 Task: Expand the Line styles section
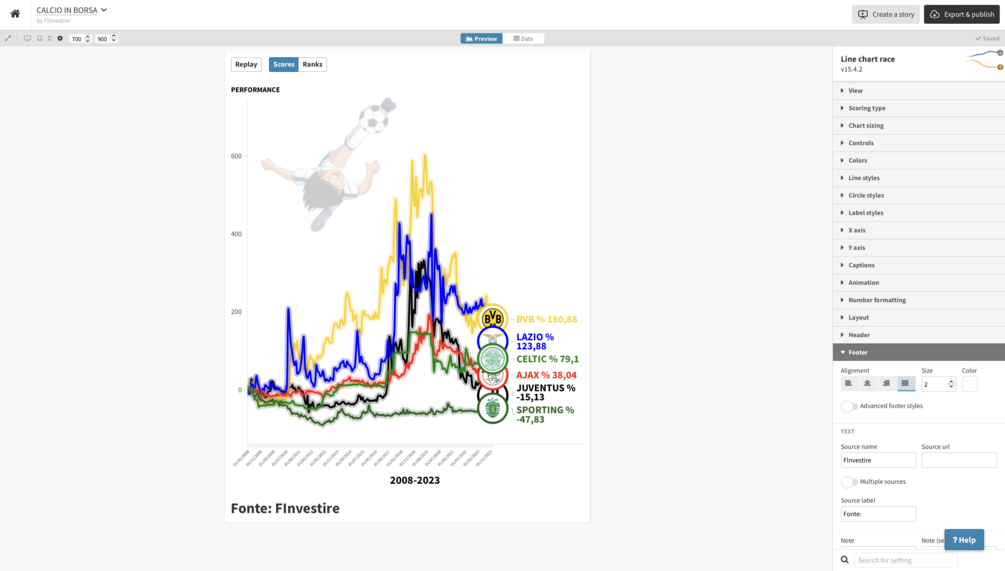pos(919,178)
